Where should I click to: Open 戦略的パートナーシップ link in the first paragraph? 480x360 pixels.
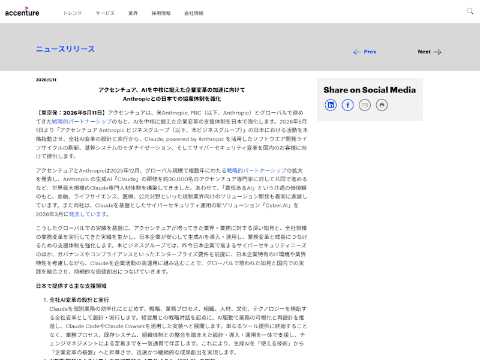pos(82,121)
